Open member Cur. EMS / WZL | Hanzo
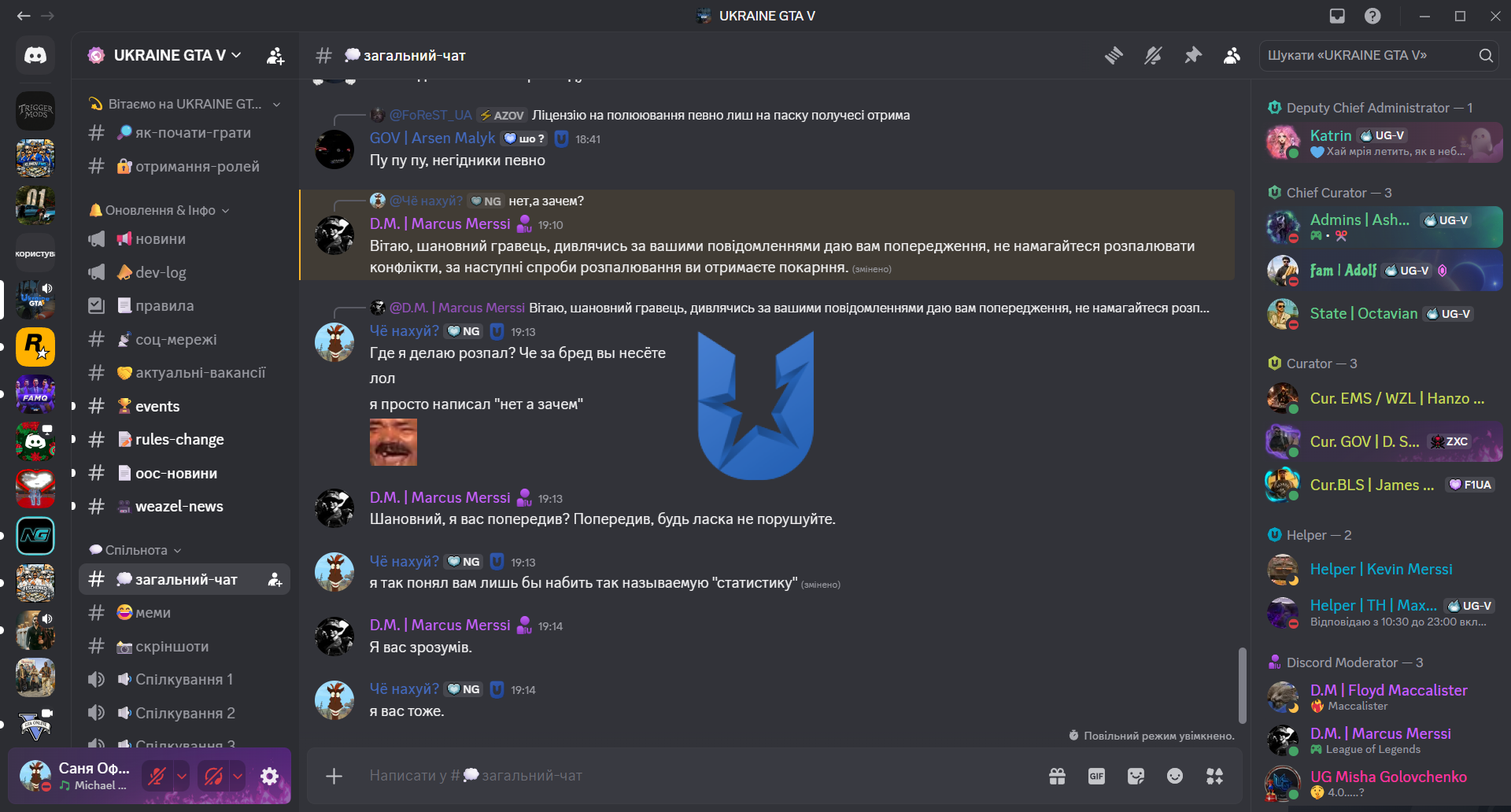The width and height of the screenshot is (1511, 812). coord(1384,399)
